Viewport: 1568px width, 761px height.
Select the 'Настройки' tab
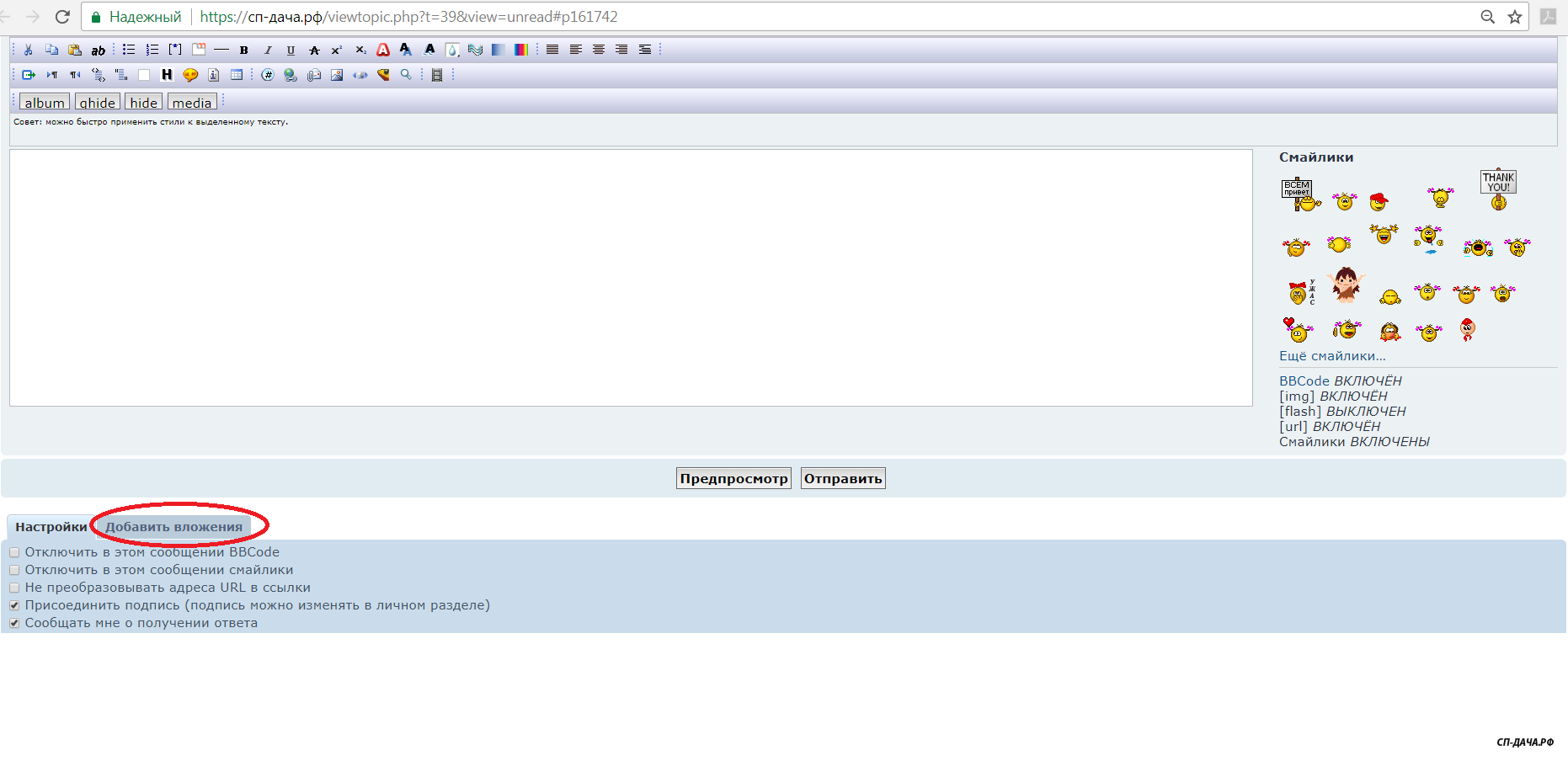[x=51, y=527]
